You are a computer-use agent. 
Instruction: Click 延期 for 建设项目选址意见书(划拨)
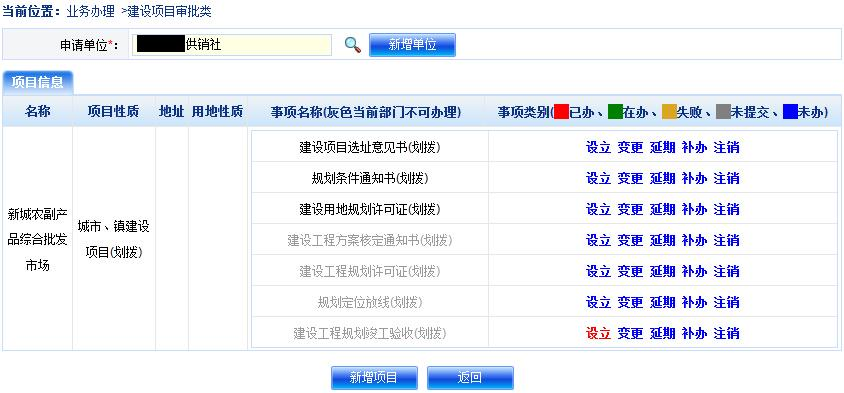point(662,147)
